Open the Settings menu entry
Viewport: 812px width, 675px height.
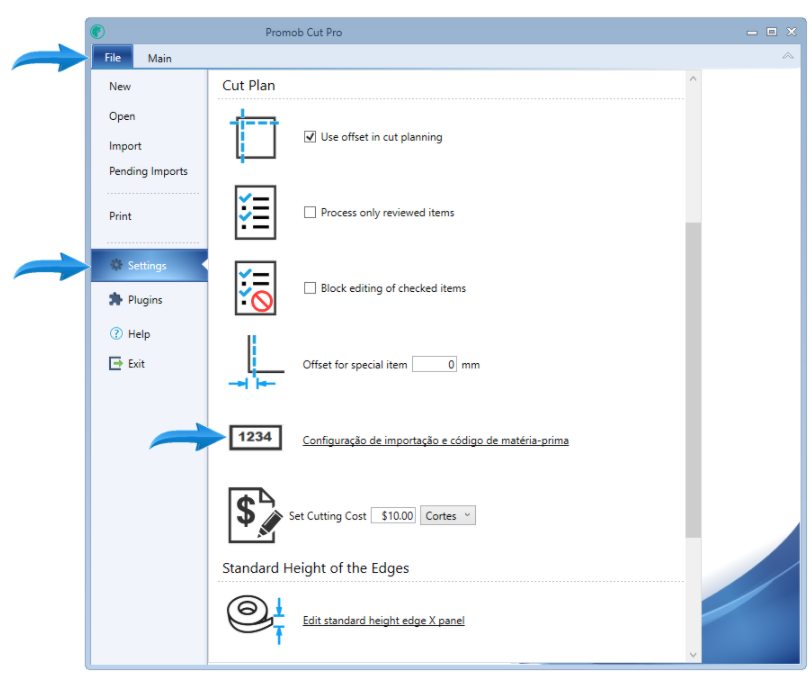coord(149,265)
